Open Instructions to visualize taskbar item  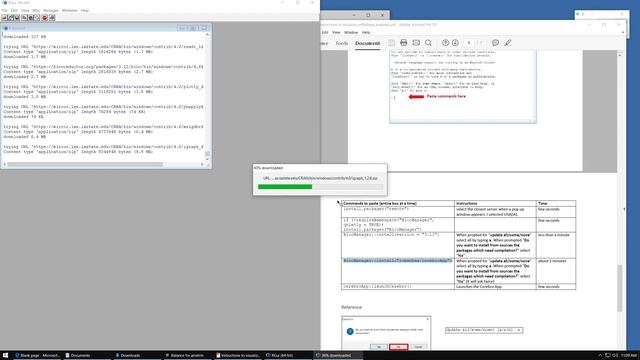click(x=238, y=356)
